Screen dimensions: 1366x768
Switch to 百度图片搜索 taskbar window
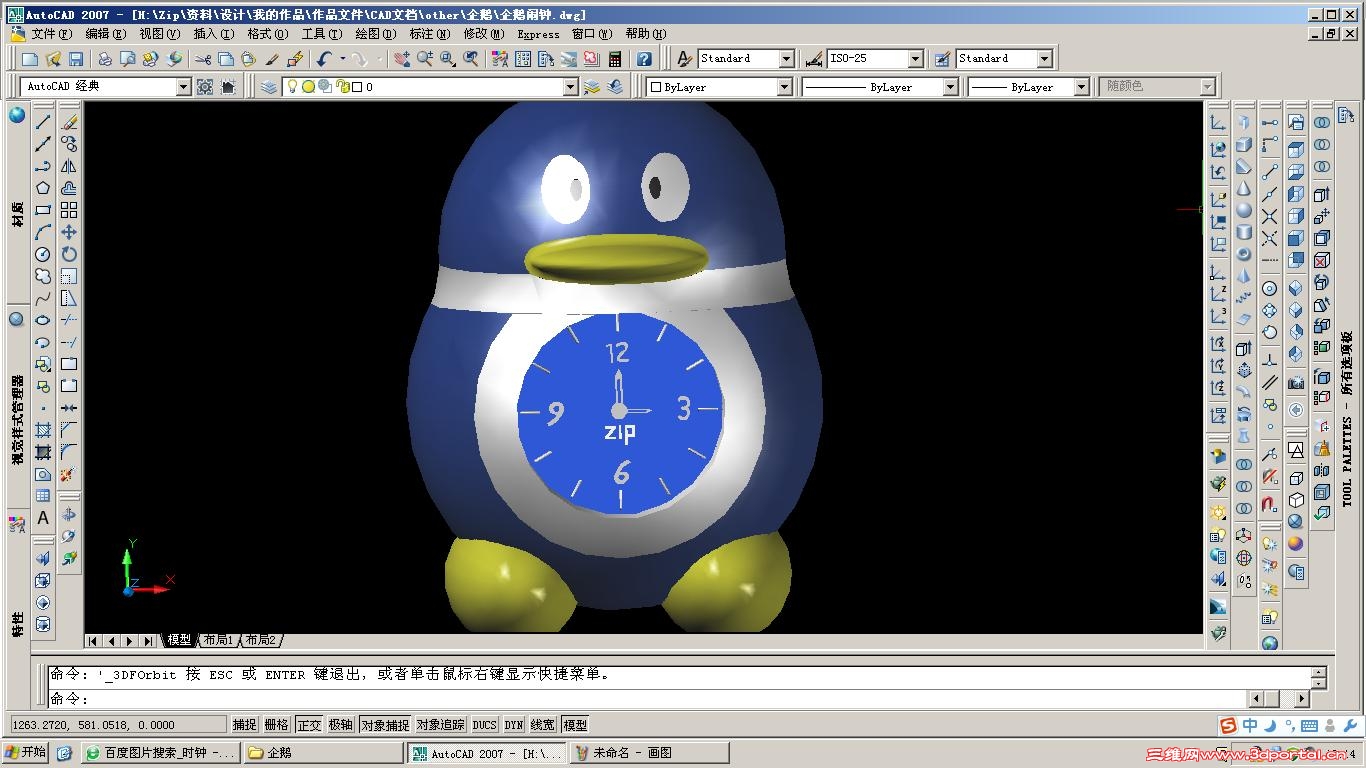coord(161,753)
